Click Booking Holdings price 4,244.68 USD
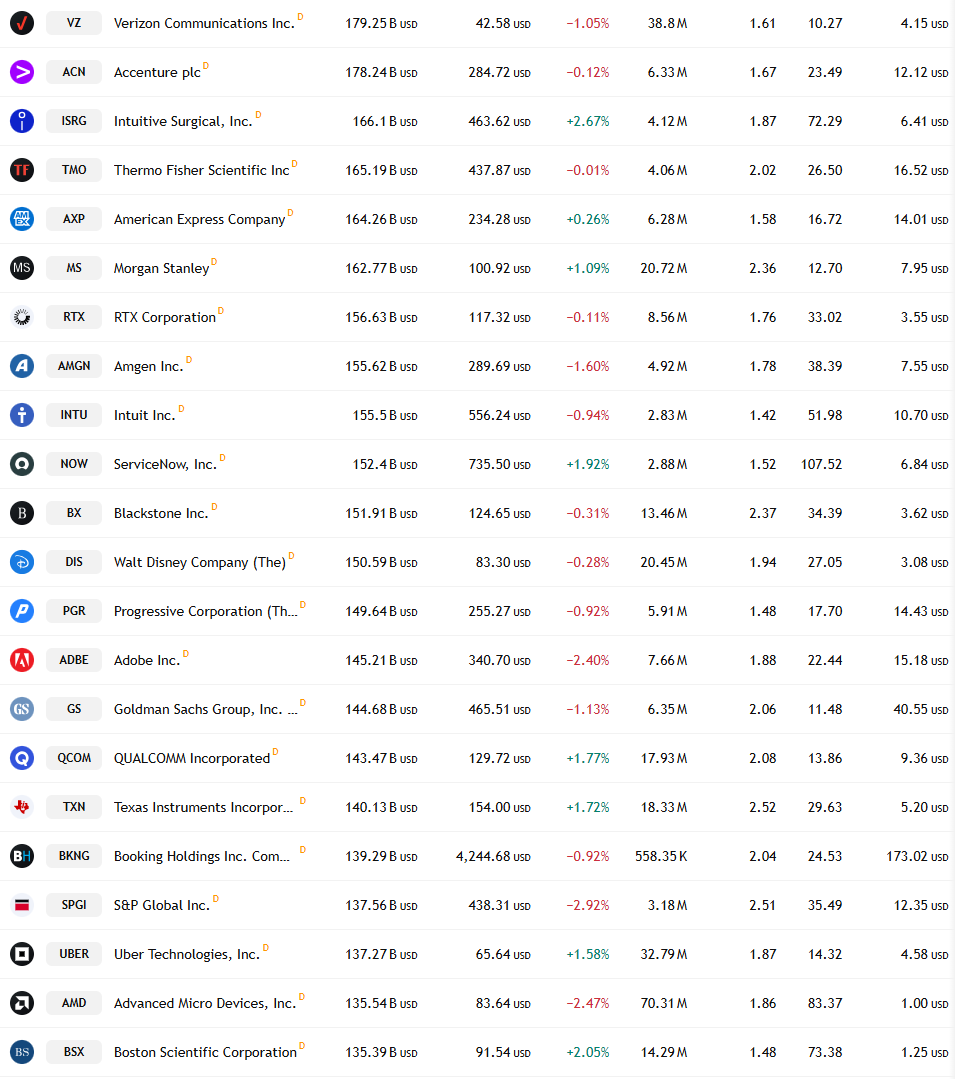 (493, 856)
